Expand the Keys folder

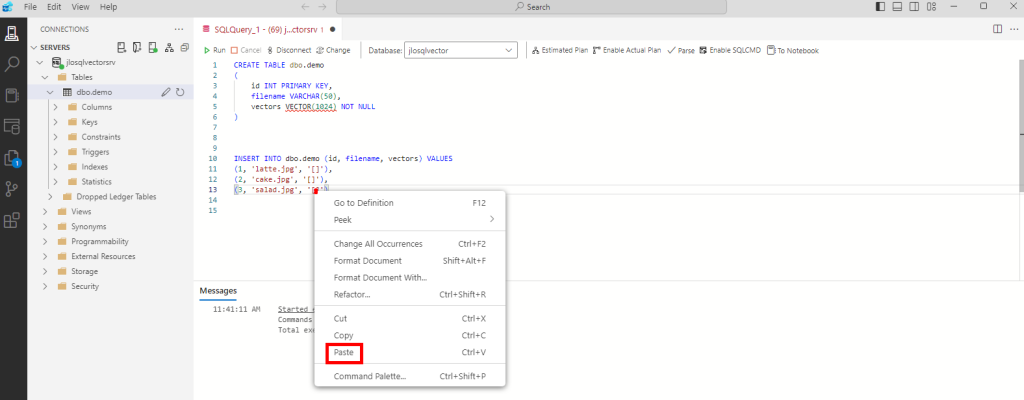pyautogui.click(x=56, y=122)
